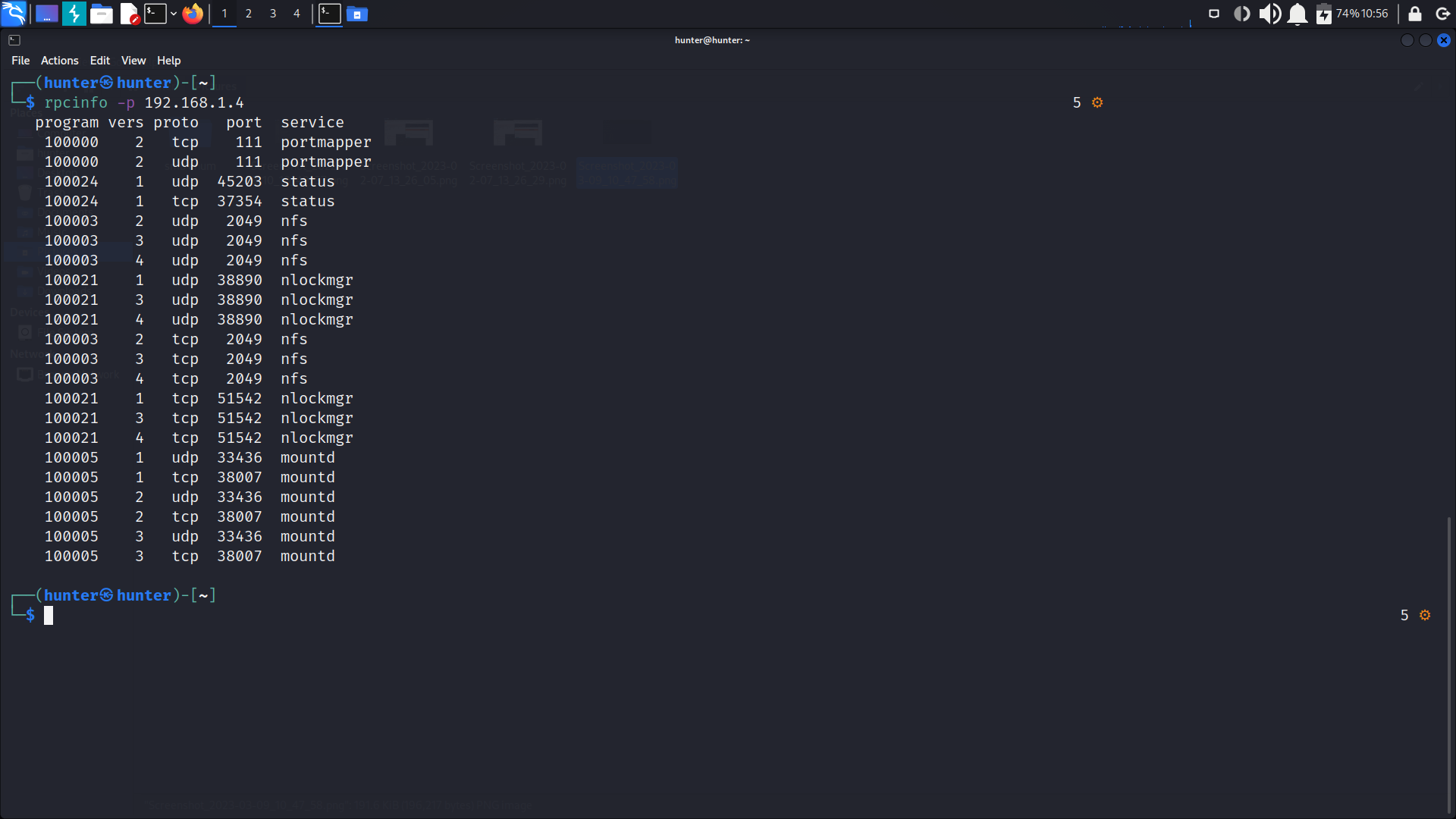Switch to workspace 3

click(x=272, y=14)
